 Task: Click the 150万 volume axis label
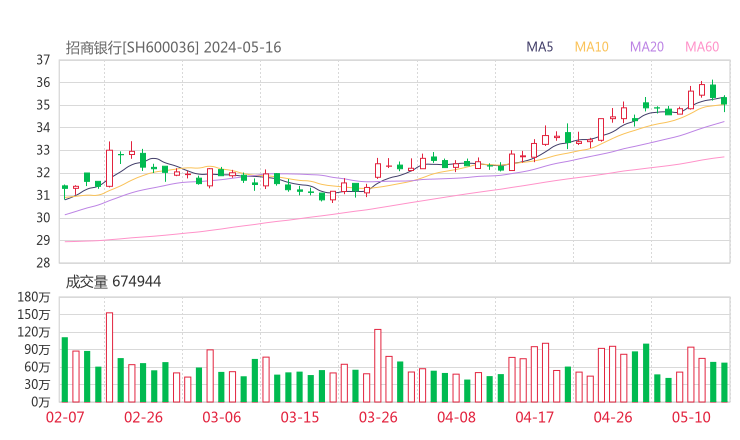34,314
